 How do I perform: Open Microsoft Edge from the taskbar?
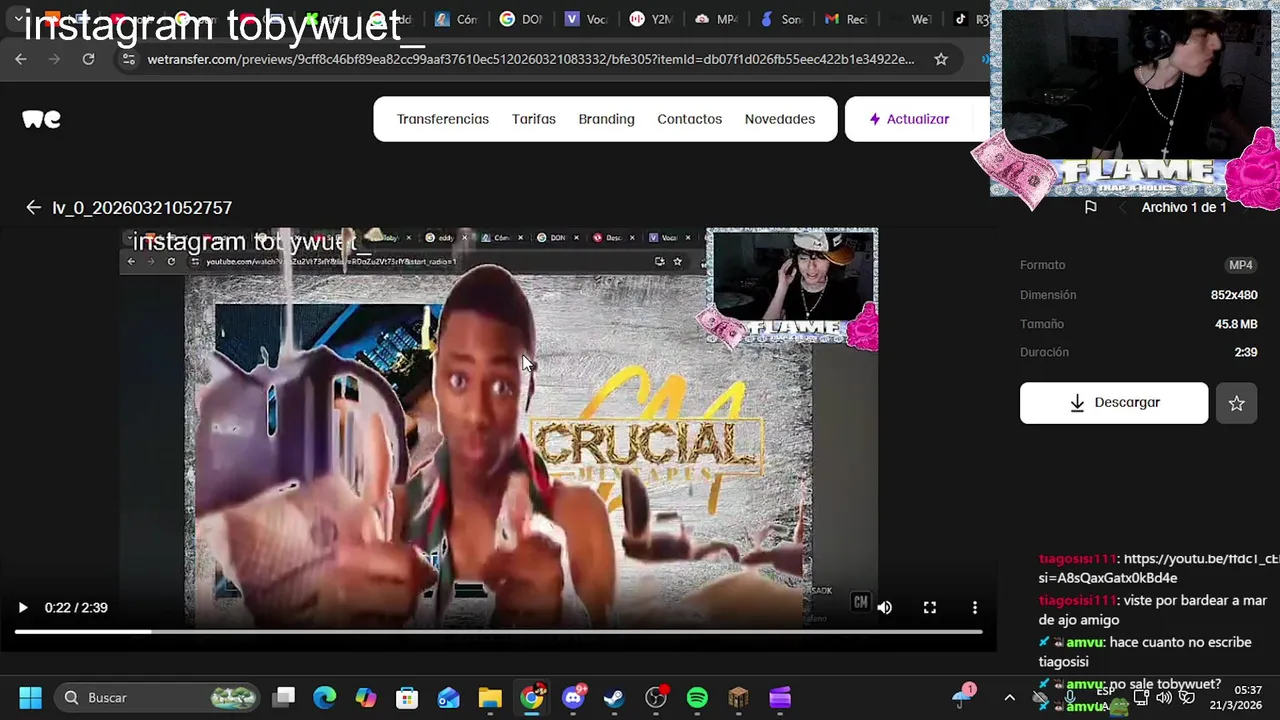click(325, 698)
